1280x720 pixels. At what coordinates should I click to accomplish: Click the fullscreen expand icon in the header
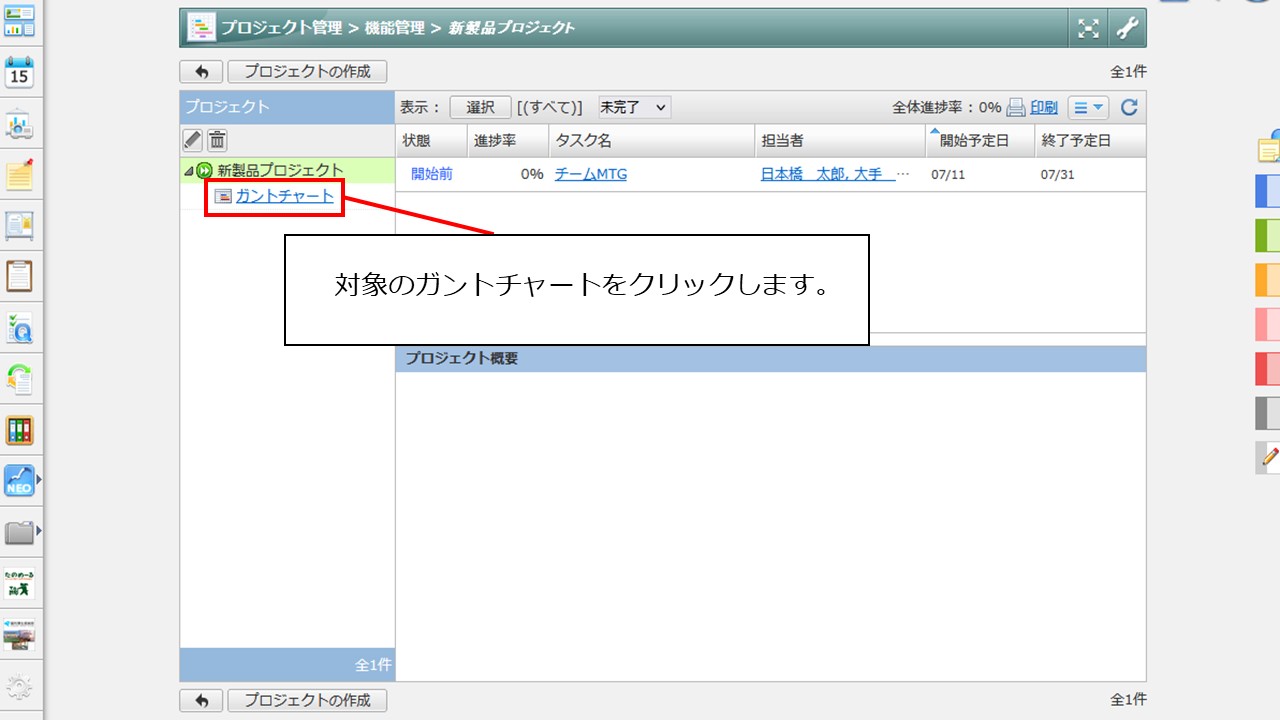[1088, 28]
